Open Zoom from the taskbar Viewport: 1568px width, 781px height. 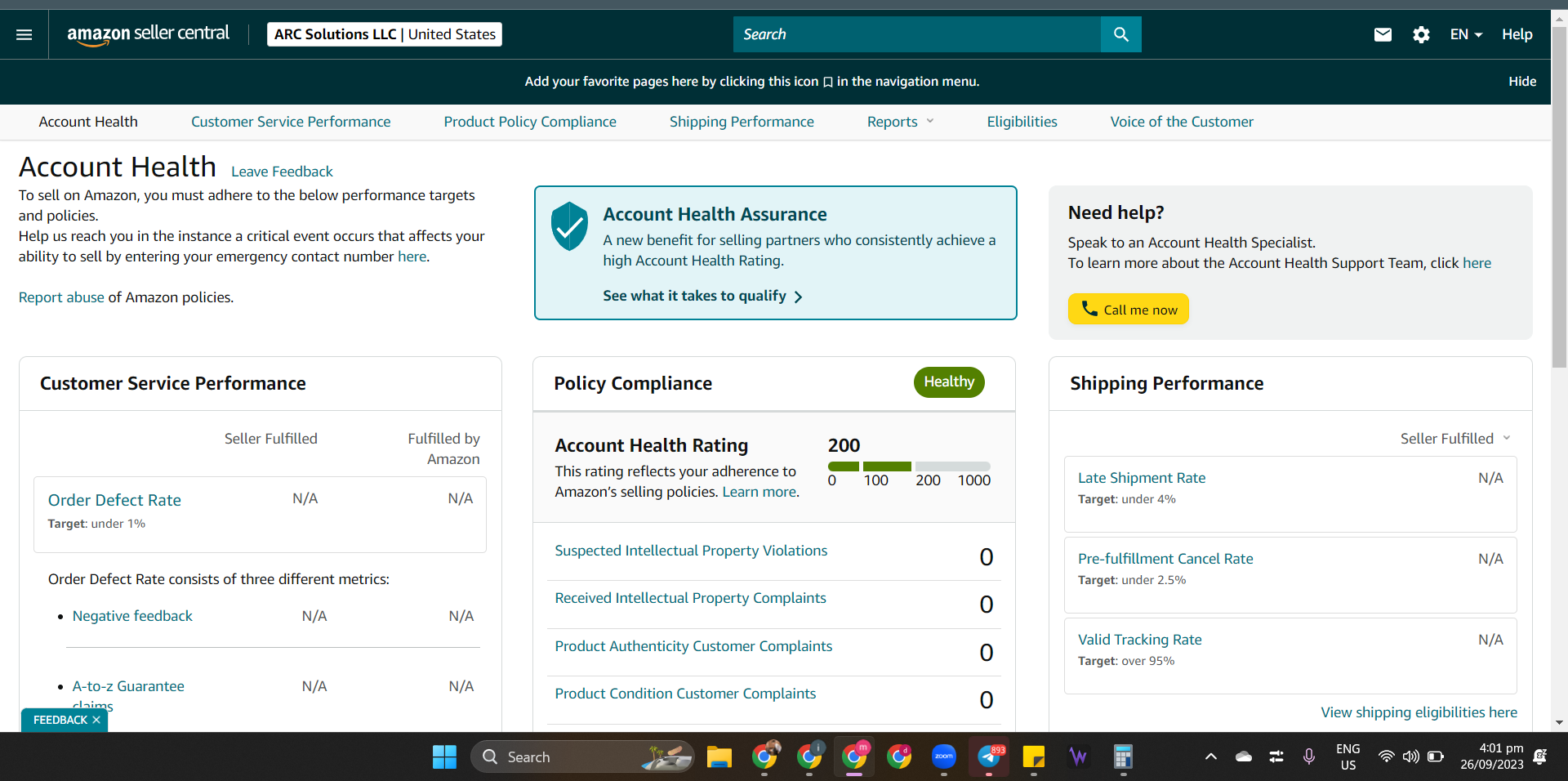[944, 757]
